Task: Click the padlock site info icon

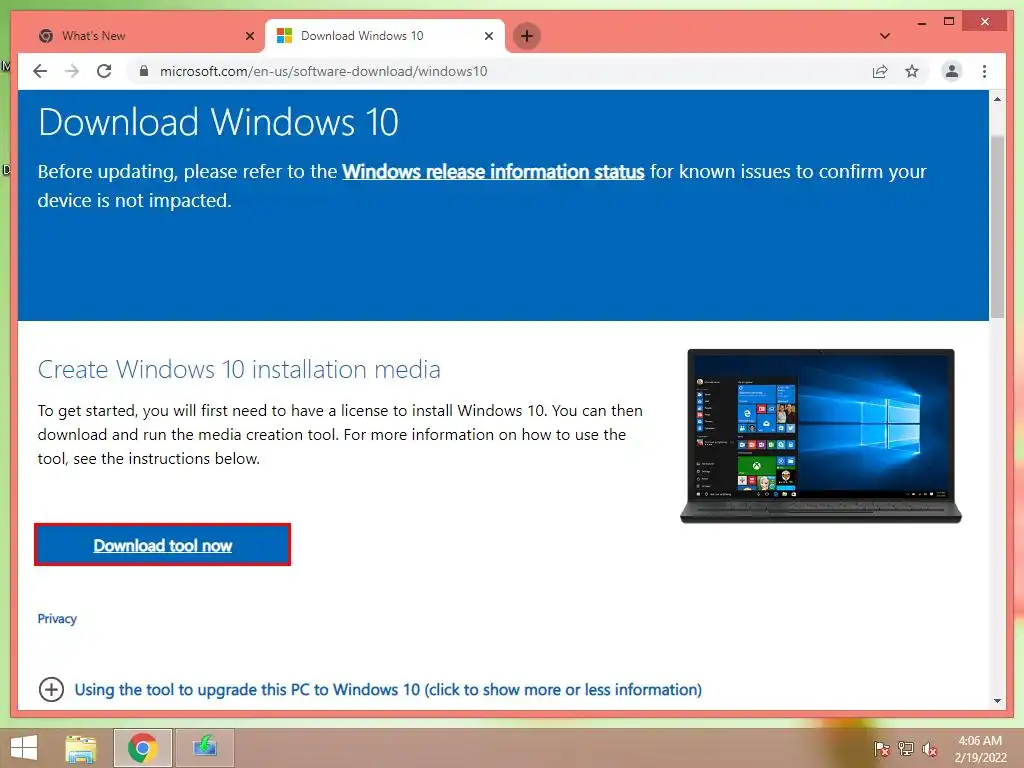Action: click(144, 71)
